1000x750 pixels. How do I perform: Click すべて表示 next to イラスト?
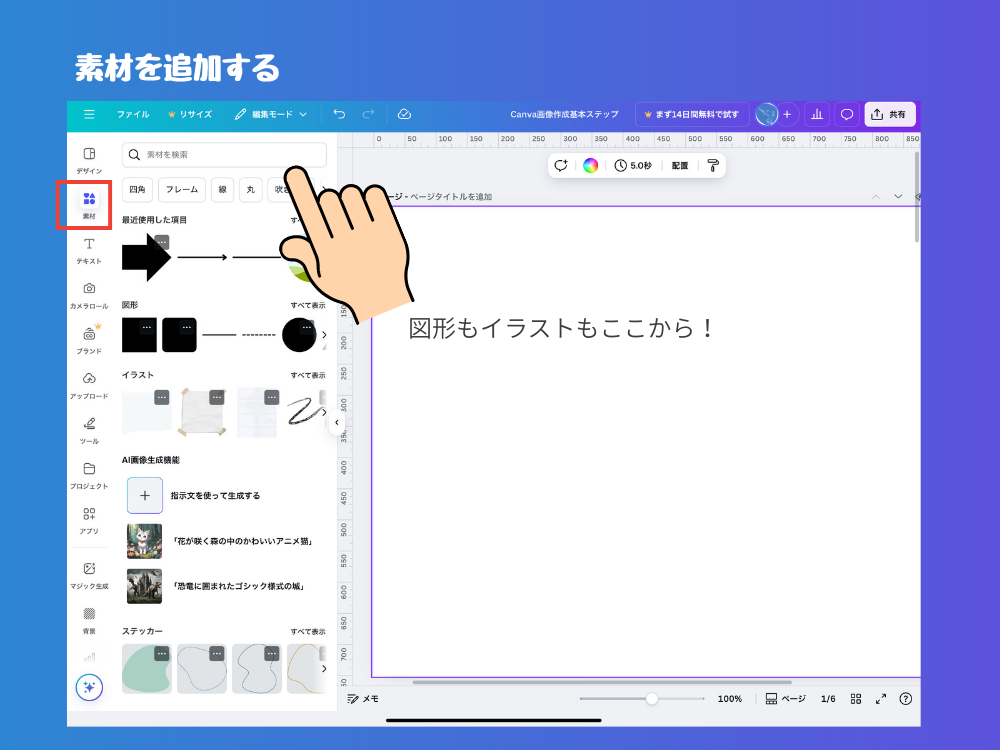click(307, 375)
